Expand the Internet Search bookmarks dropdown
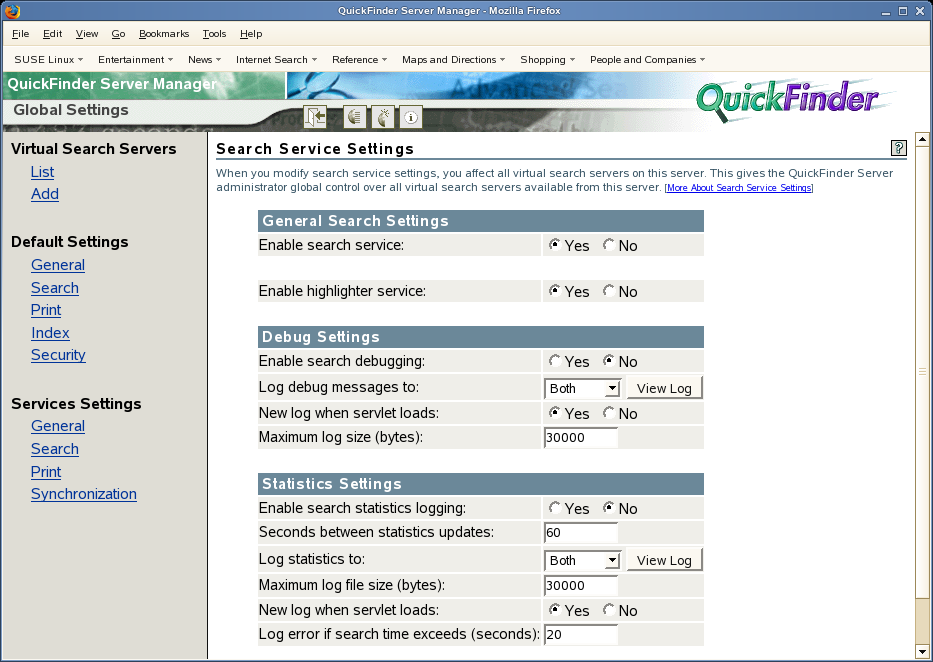Screen dimensions: 933x662 [277, 59]
